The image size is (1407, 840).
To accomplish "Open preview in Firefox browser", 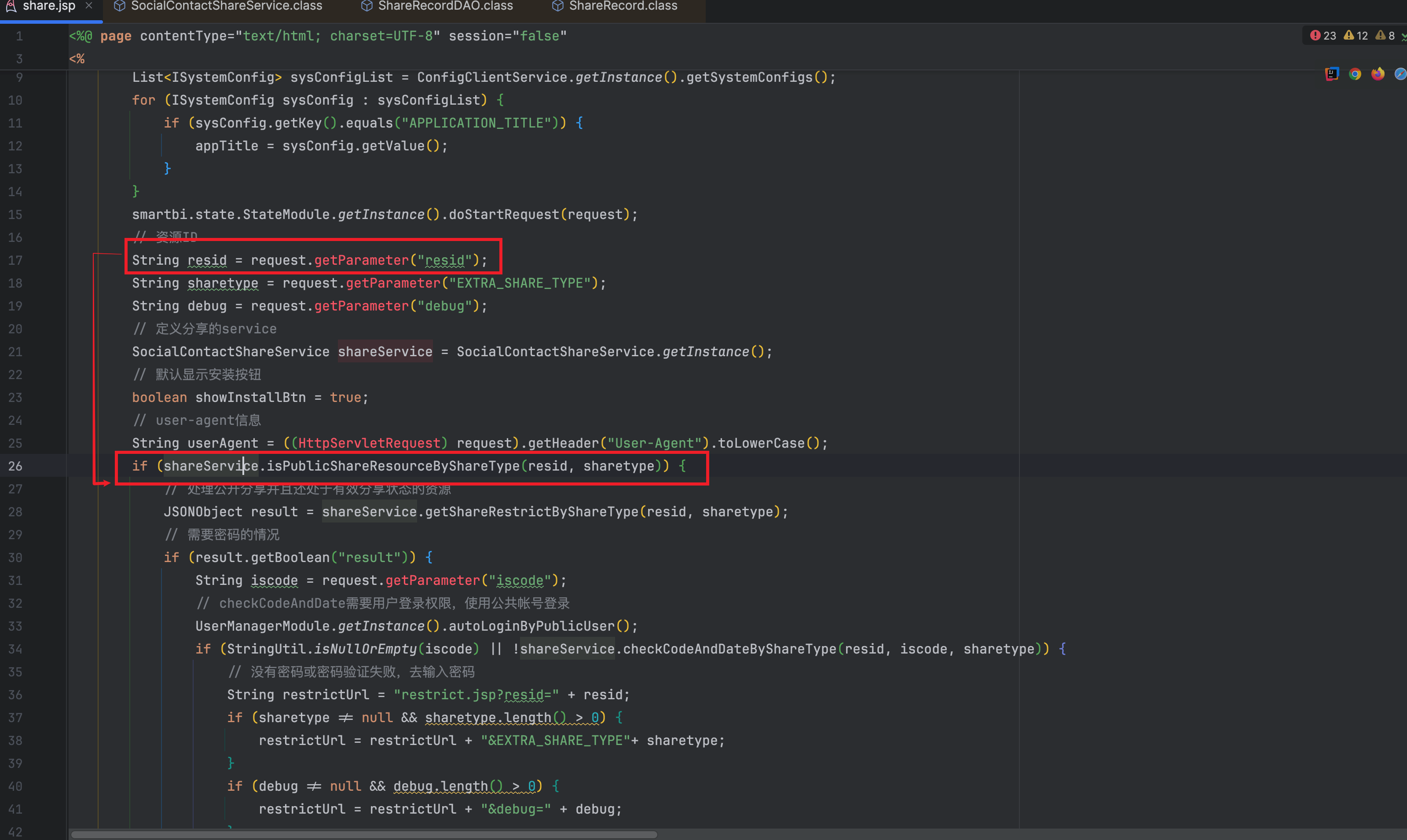I will click(x=1378, y=74).
